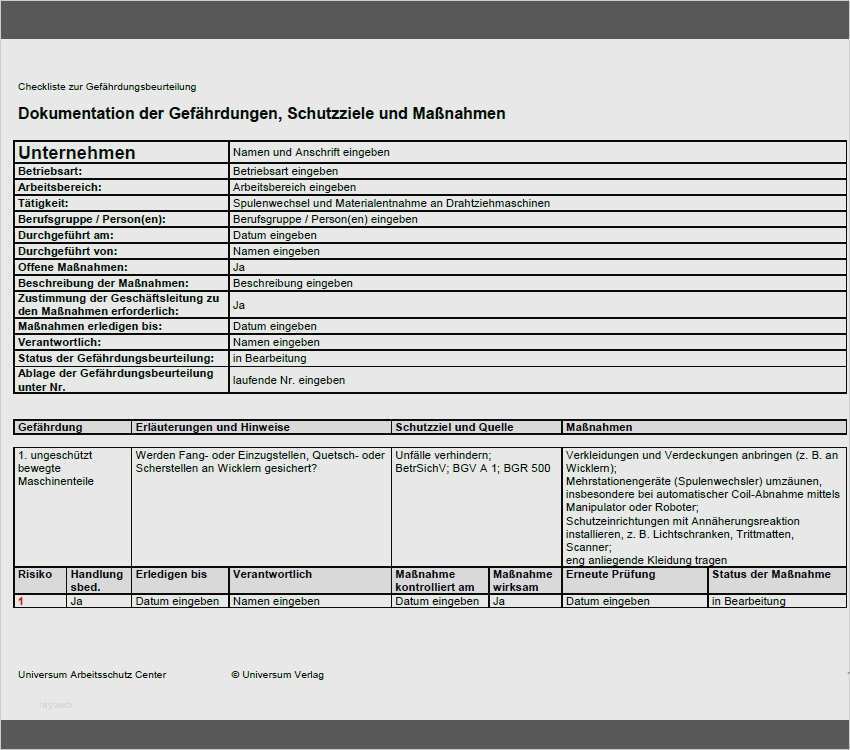Click the 'Ja' value under Maßnahme wirksam
This screenshot has width=850, height=750.
[x=525, y=601]
